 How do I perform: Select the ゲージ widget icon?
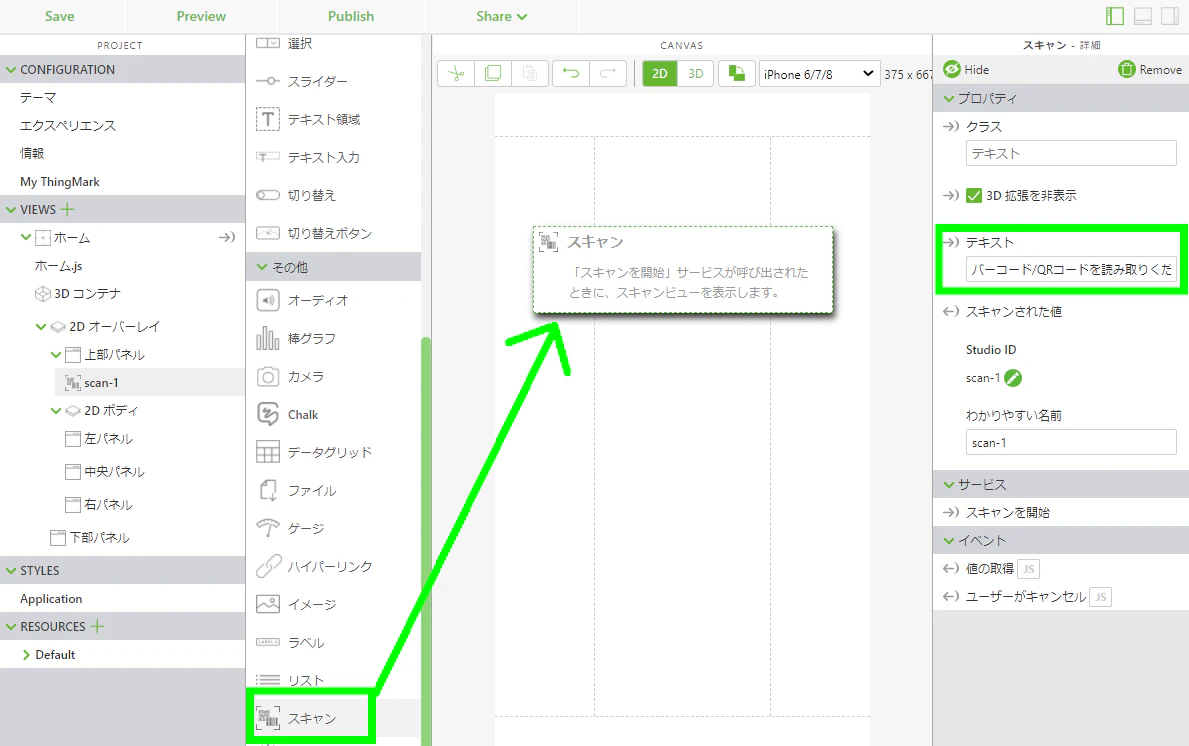point(268,528)
